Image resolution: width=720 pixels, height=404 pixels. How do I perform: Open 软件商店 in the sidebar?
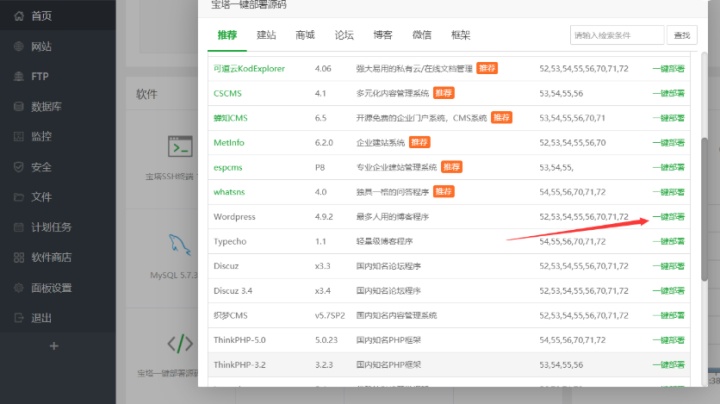51,257
